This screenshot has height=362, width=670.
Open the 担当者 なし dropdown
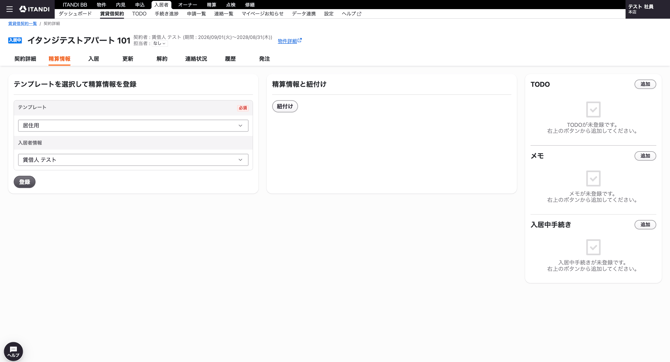pyautogui.click(x=159, y=43)
